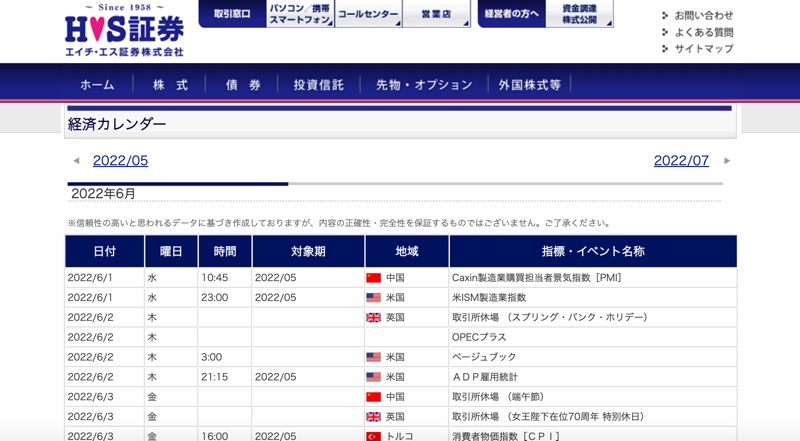Screen dimensions: 800x441
Task: Select 取引所休場 (スプリング・バンク・ホリデー) text
Action: 551,317
